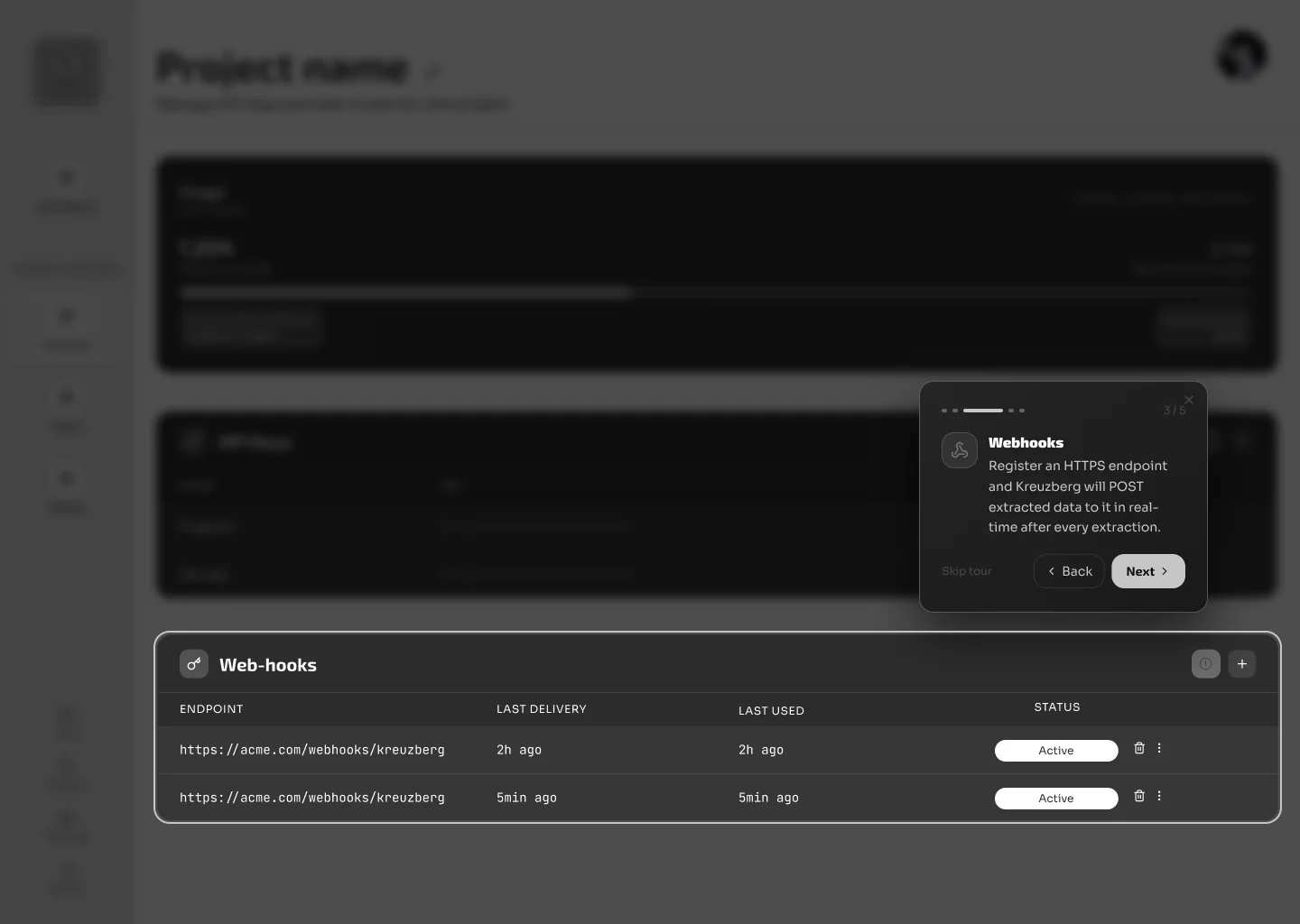1300x924 pixels.
Task: Click "2h ago" under Last Delivery
Action: (519, 750)
